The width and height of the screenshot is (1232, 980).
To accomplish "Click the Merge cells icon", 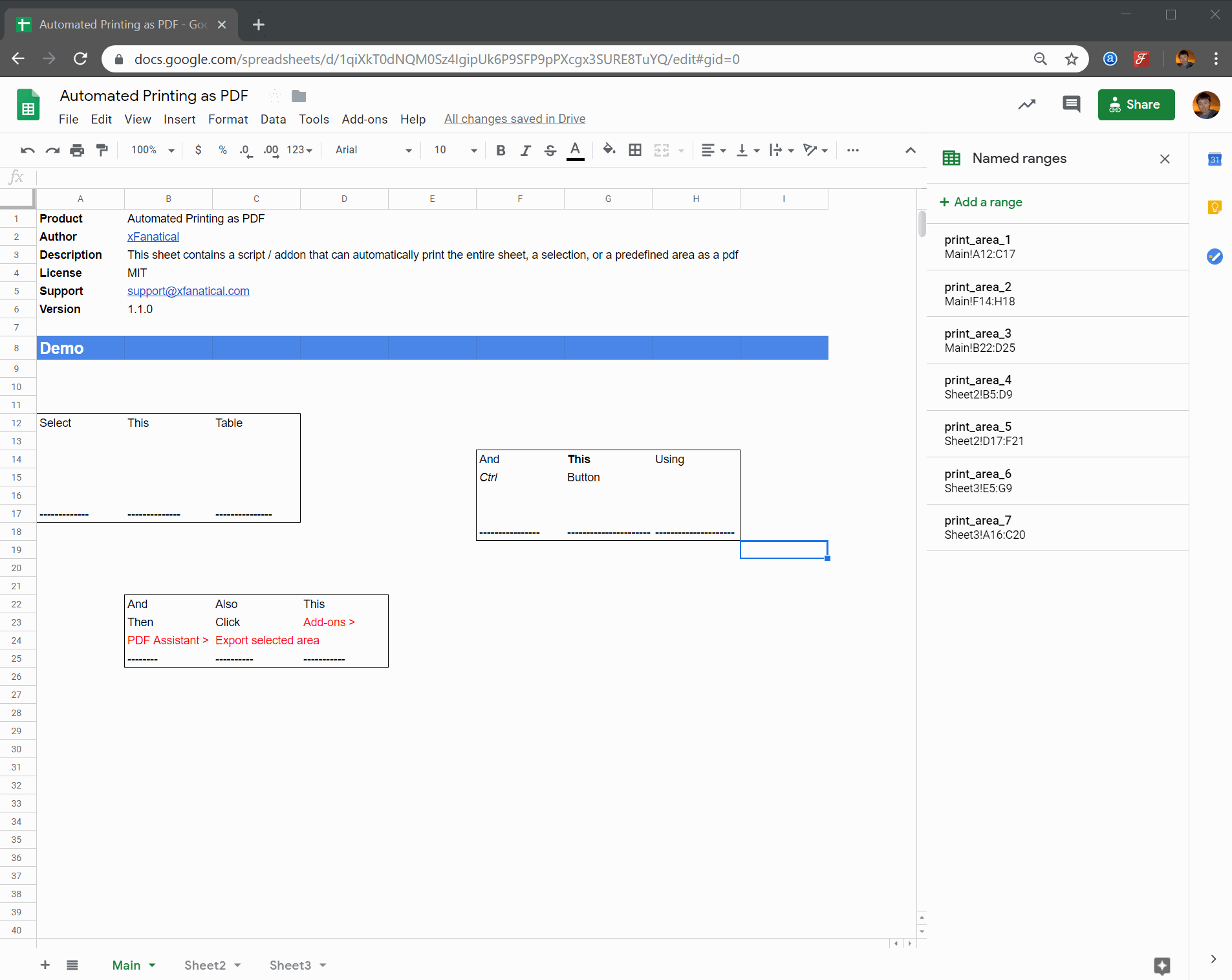I will pyautogui.click(x=661, y=150).
